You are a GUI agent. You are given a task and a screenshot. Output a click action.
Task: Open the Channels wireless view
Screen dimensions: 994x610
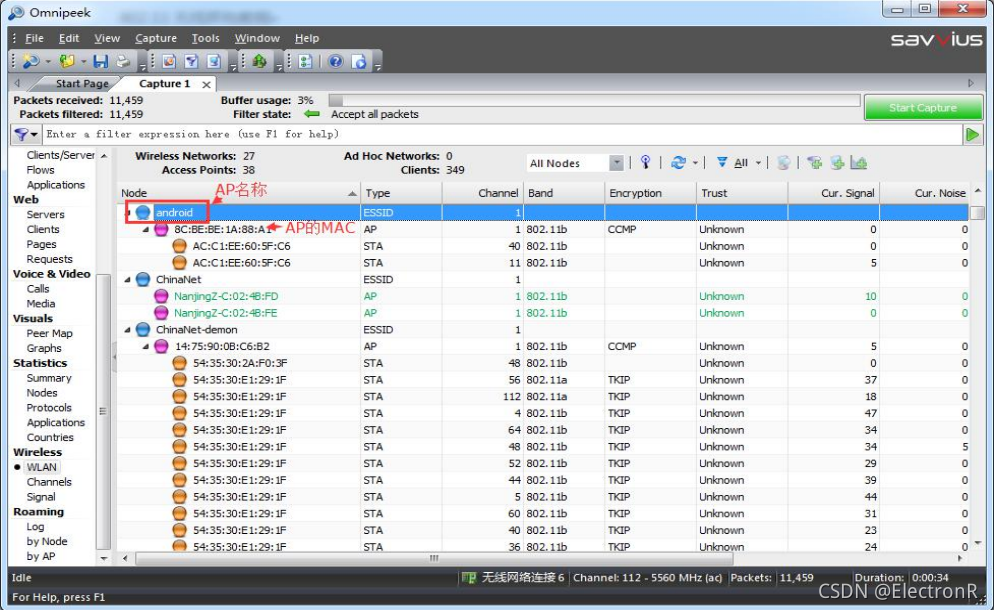click(x=49, y=482)
